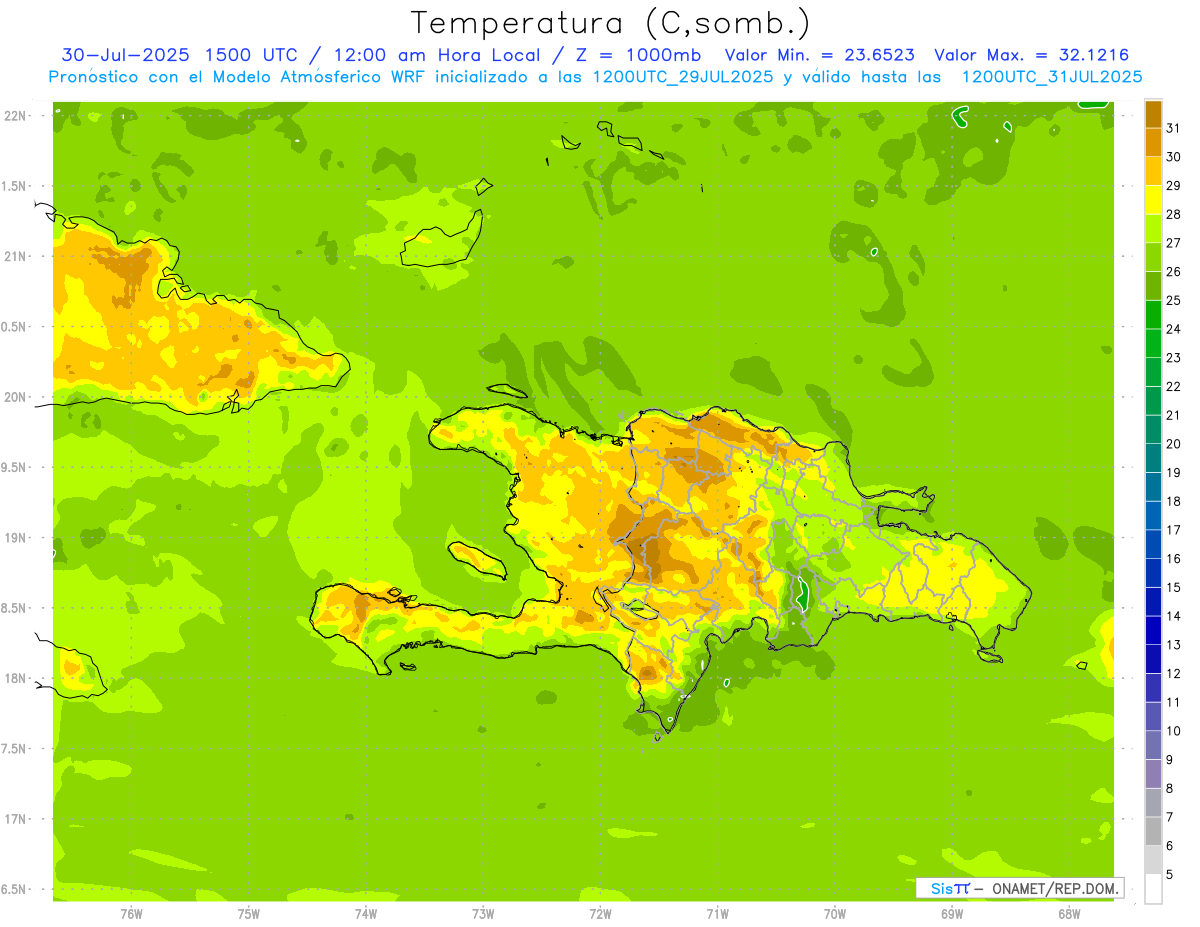This screenshot has width=1200, height=927.
Task: Click the teal colorbar band between 19 and 20
Action: (x=1154, y=458)
